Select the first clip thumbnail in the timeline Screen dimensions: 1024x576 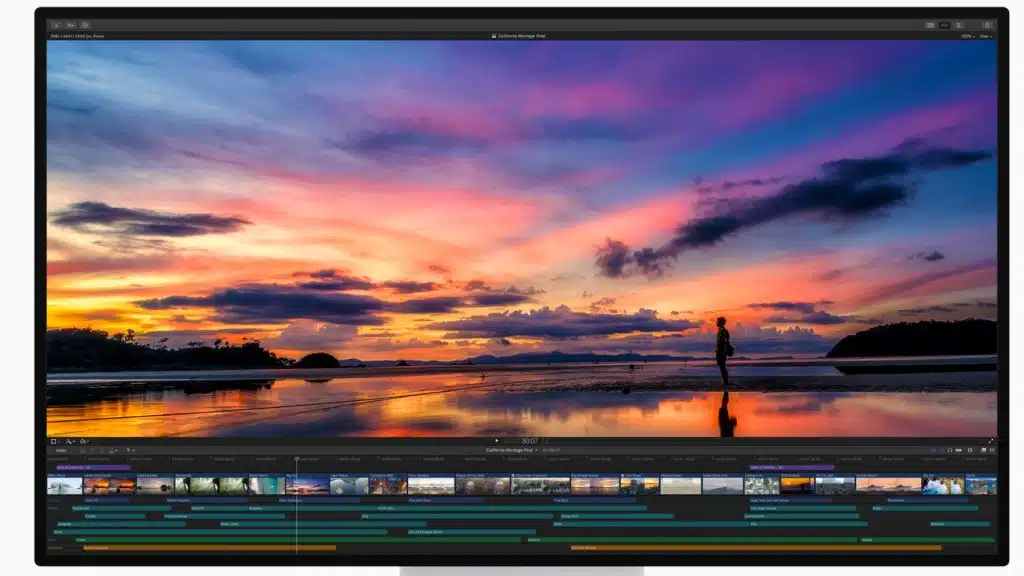point(64,485)
